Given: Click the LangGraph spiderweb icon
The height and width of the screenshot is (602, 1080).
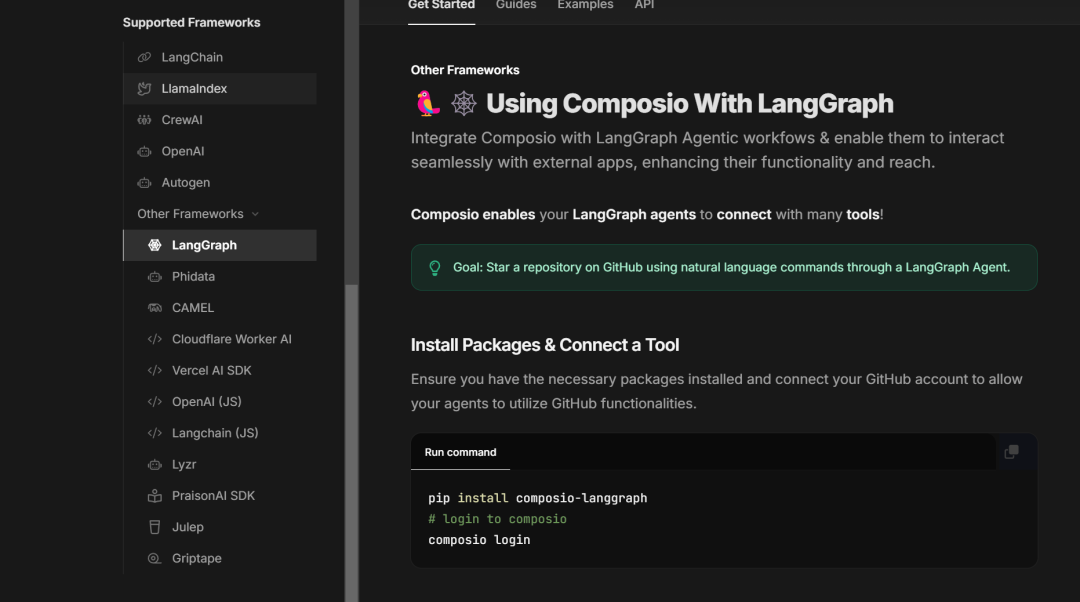Looking at the screenshot, I should pos(157,245).
